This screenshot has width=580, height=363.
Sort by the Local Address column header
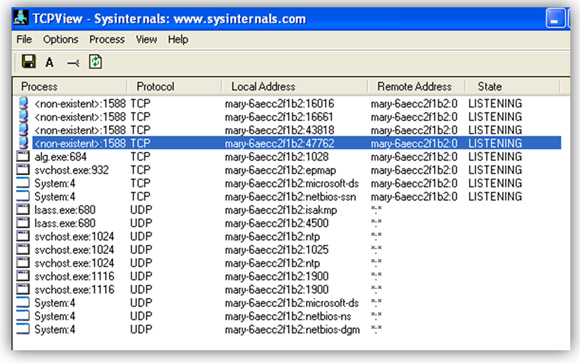294,87
